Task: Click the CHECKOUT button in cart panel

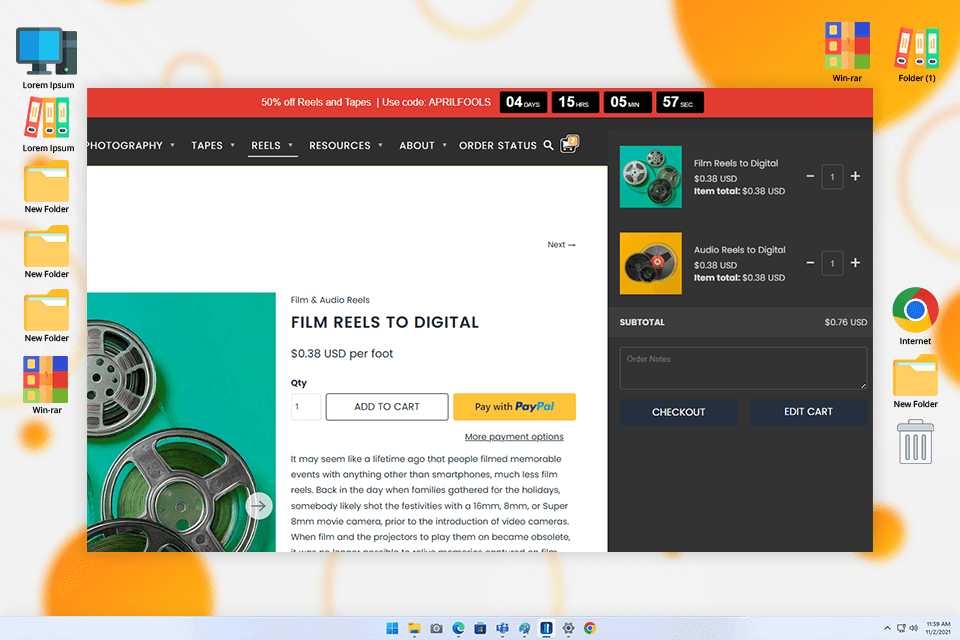Action: pyautogui.click(x=678, y=412)
